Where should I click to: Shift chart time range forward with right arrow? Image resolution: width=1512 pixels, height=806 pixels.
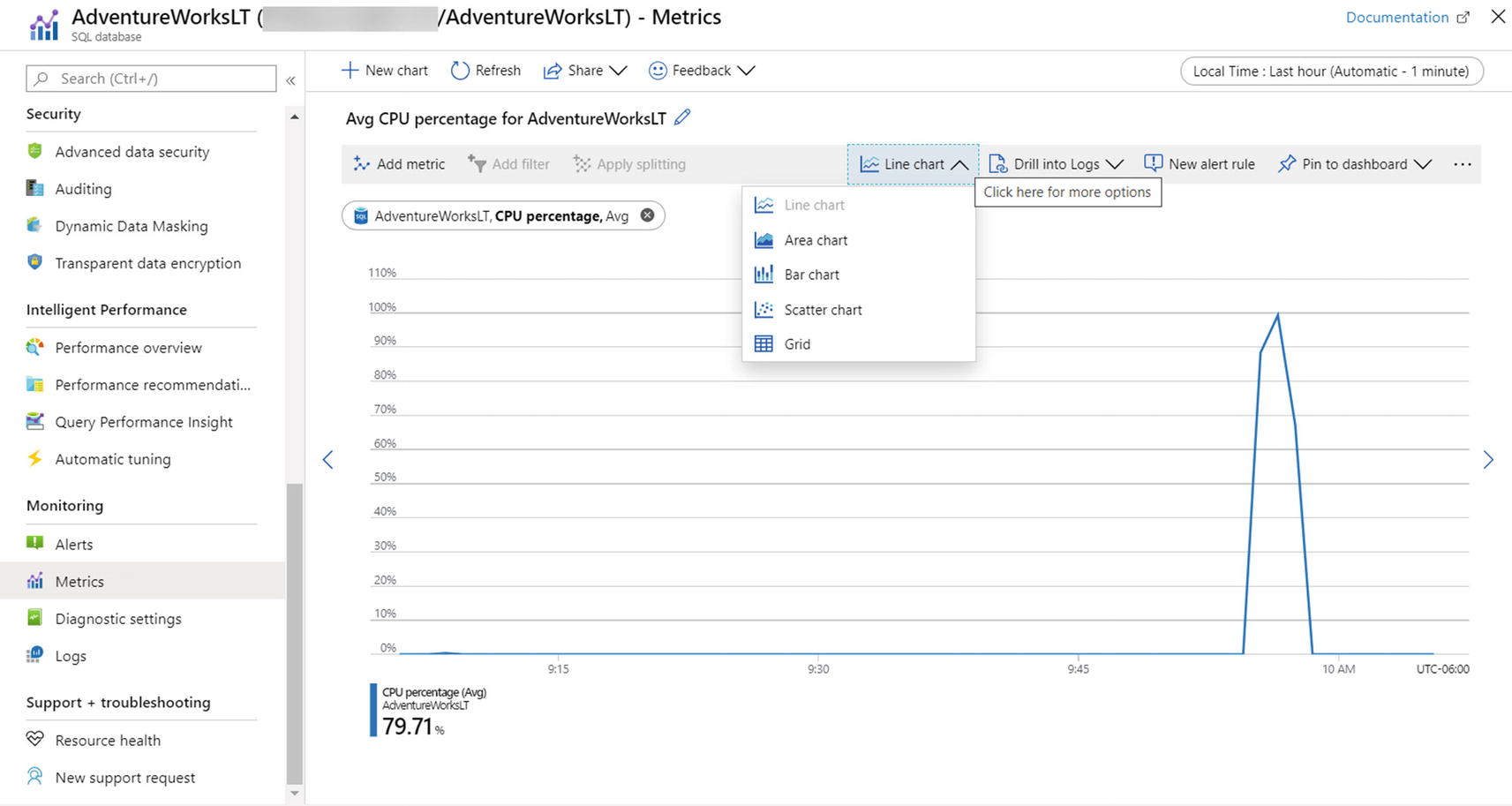1488,460
